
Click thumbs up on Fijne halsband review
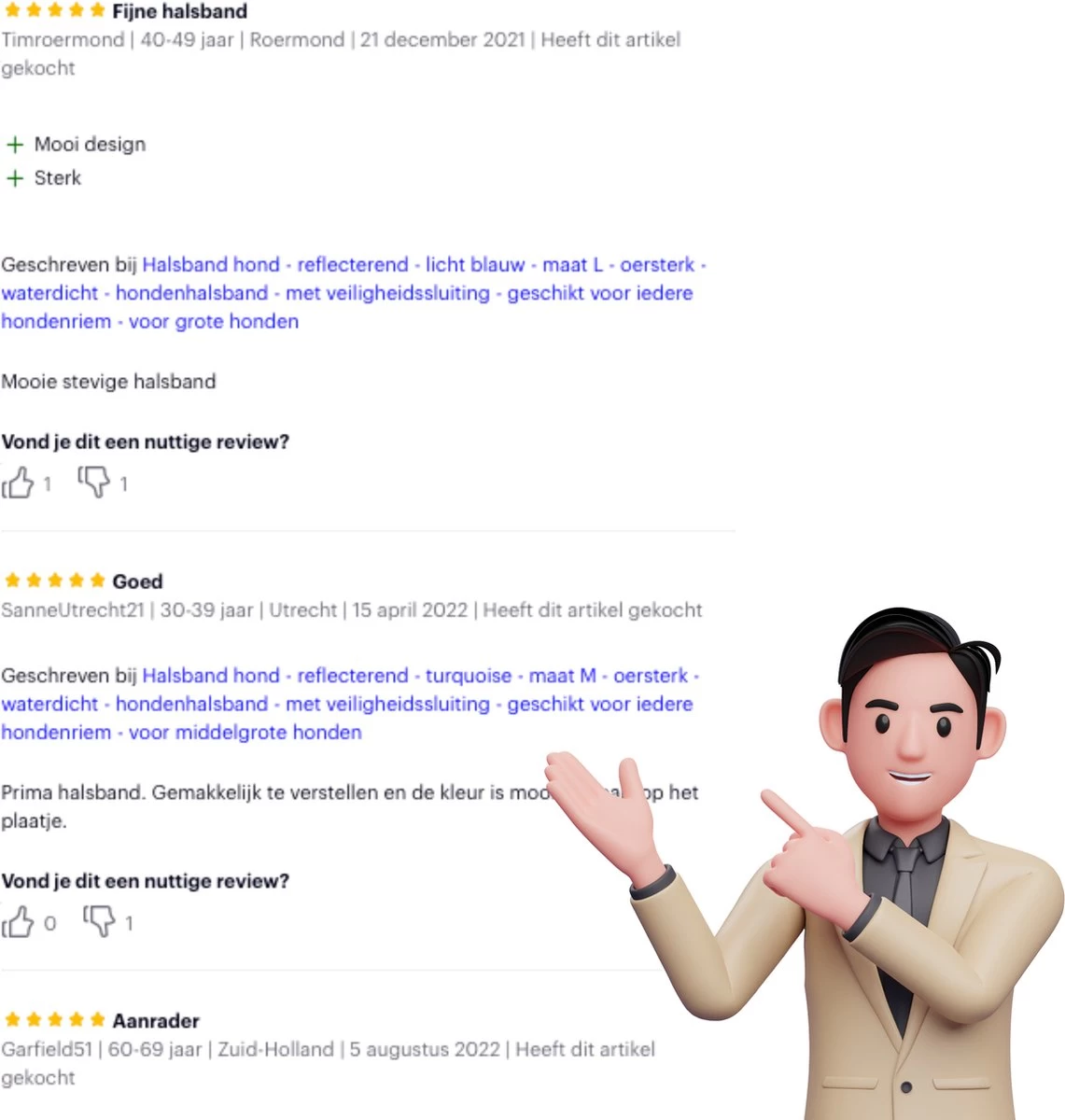[18, 483]
